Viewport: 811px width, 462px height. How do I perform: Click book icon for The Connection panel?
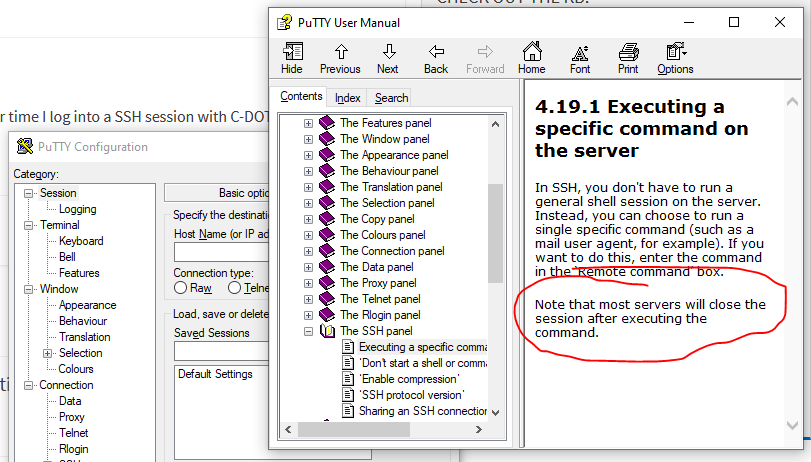pyautogui.click(x=327, y=251)
